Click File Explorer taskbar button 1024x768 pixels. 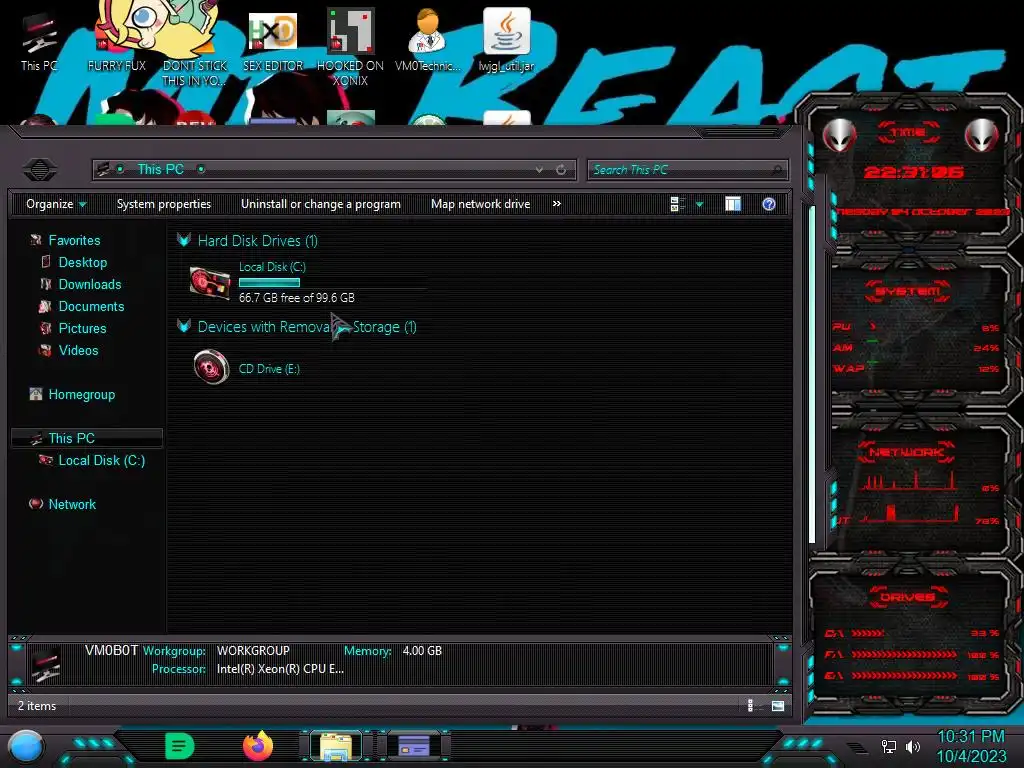(336, 746)
